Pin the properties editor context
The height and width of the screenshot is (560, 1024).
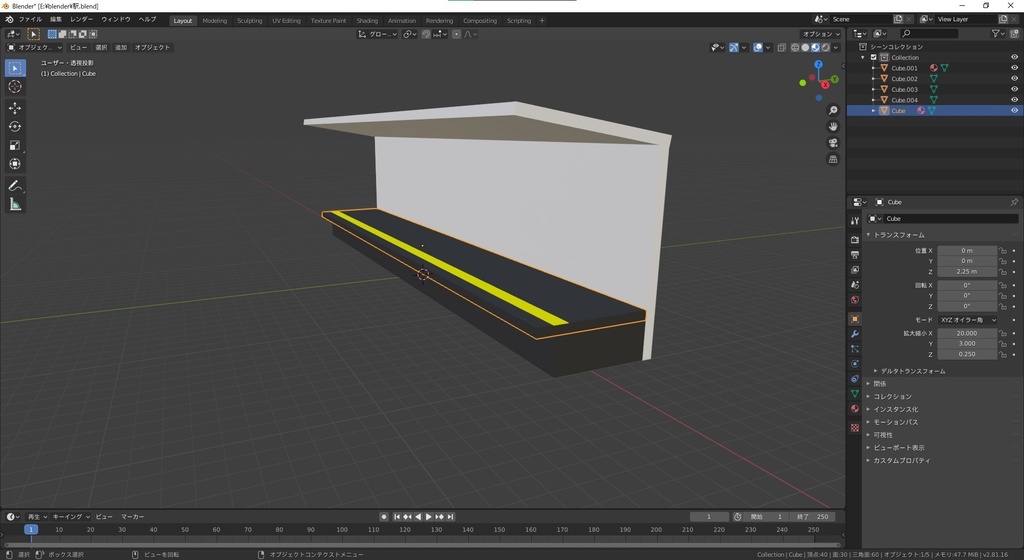pyautogui.click(x=1014, y=202)
